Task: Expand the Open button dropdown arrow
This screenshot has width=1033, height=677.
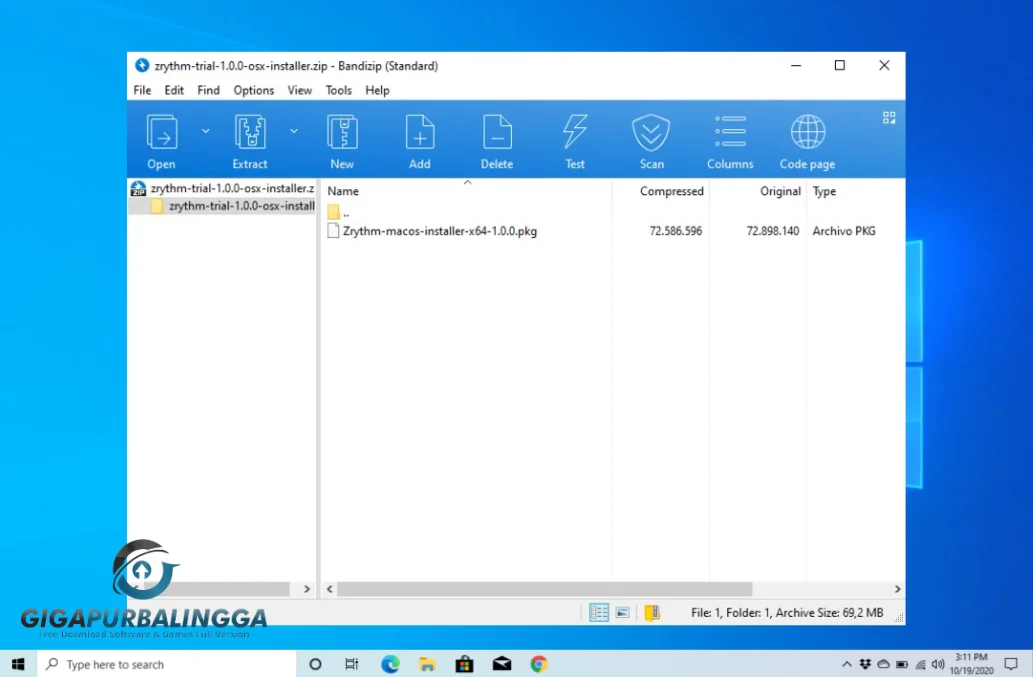Action: tap(206, 131)
